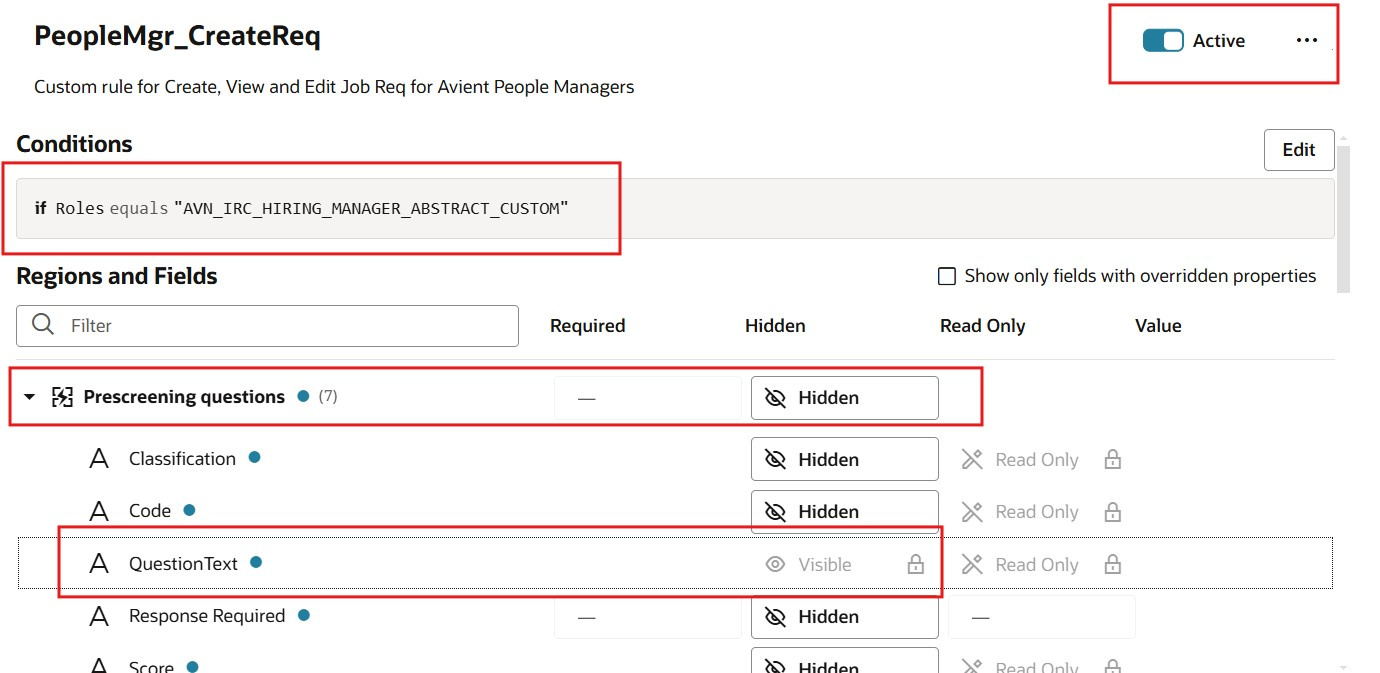Open the three-dot actions menu beside Active
The height and width of the screenshot is (673, 1380).
pos(1306,41)
